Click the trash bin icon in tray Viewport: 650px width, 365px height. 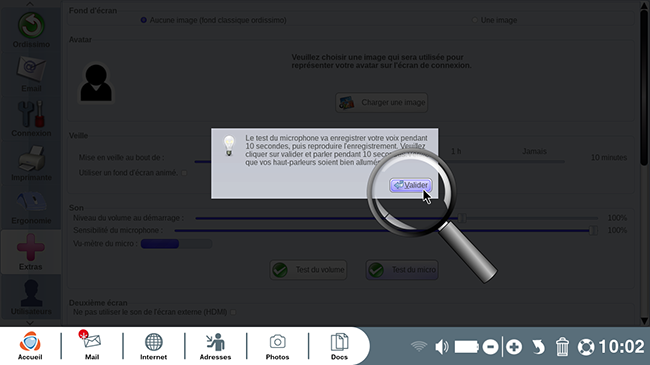(562, 347)
